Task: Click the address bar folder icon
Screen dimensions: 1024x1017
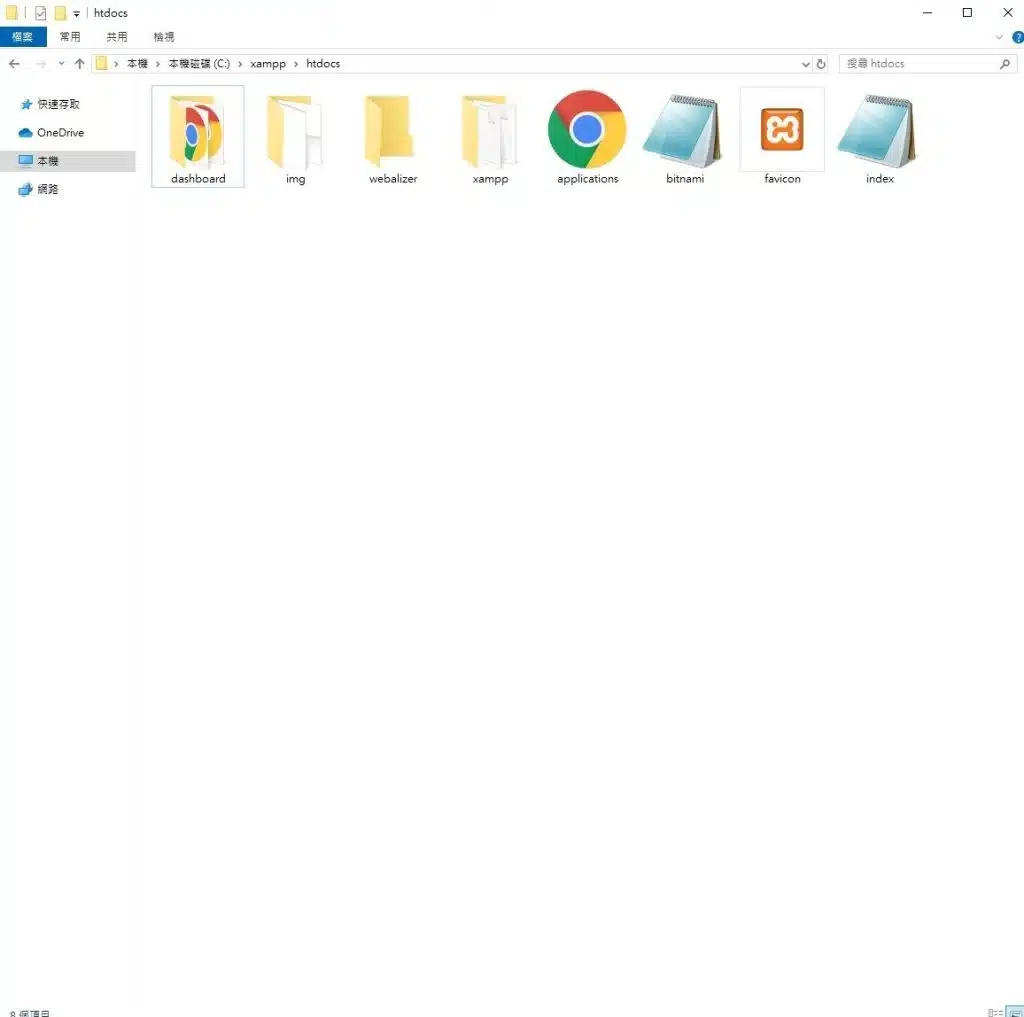Action: tap(101, 63)
